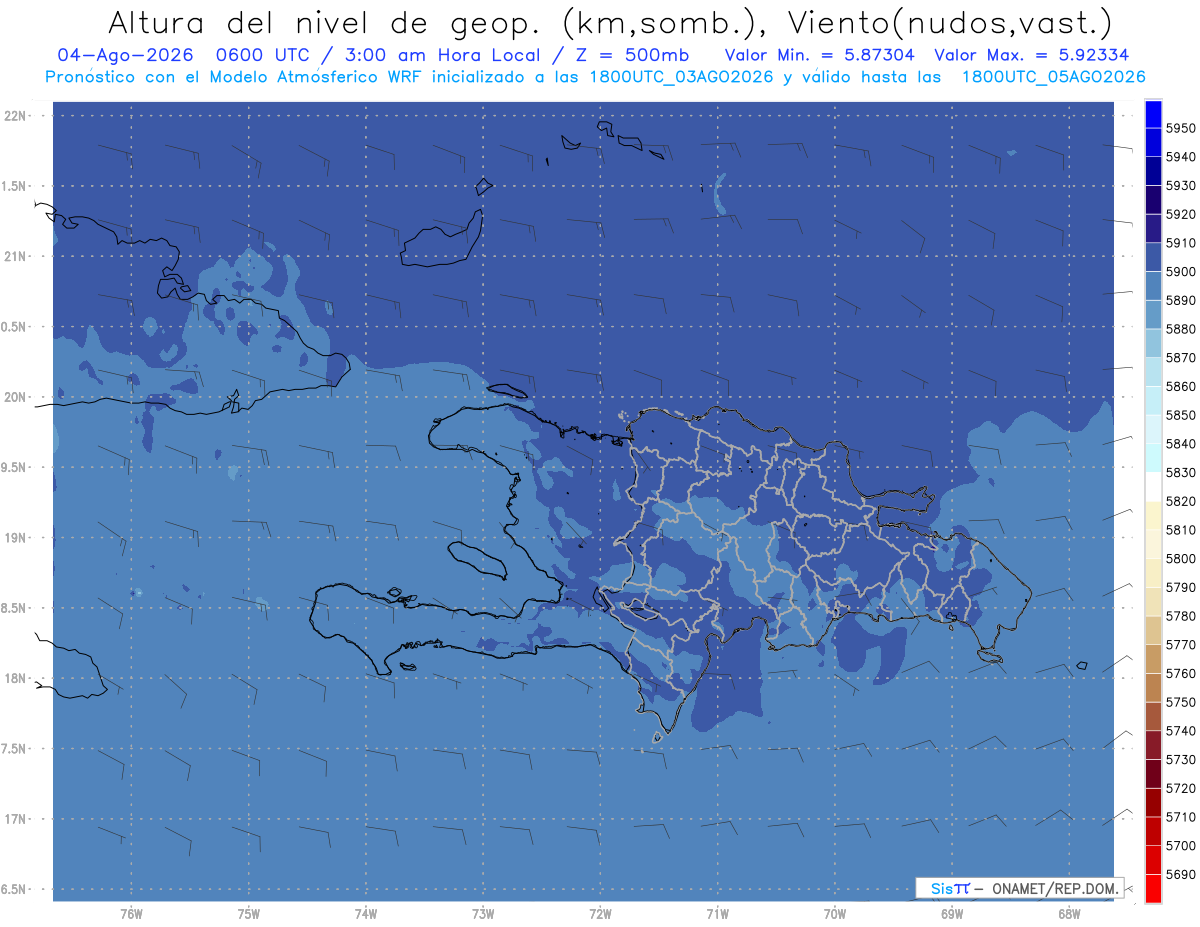Click the "5900" legend value
This screenshot has width=1200, height=927.
pyautogui.click(x=1180, y=272)
